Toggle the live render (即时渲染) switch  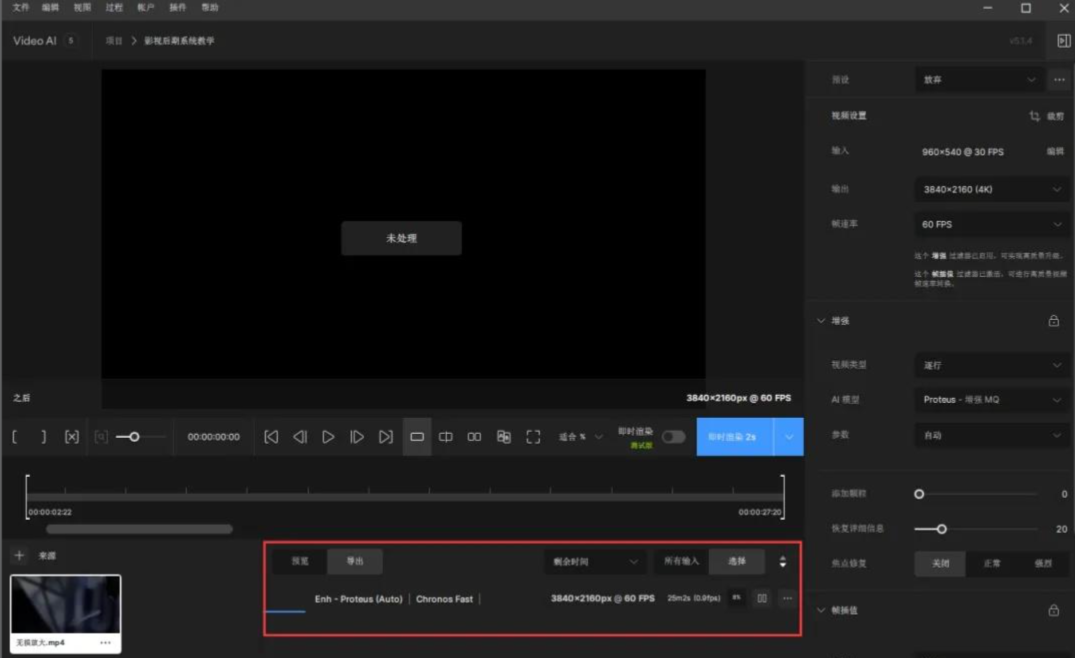click(673, 437)
